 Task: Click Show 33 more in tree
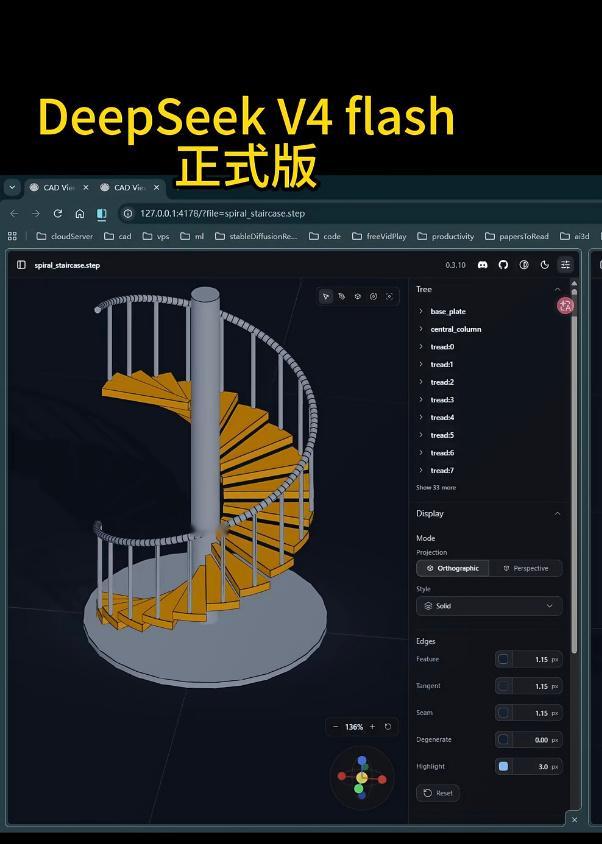pyautogui.click(x=436, y=487)
